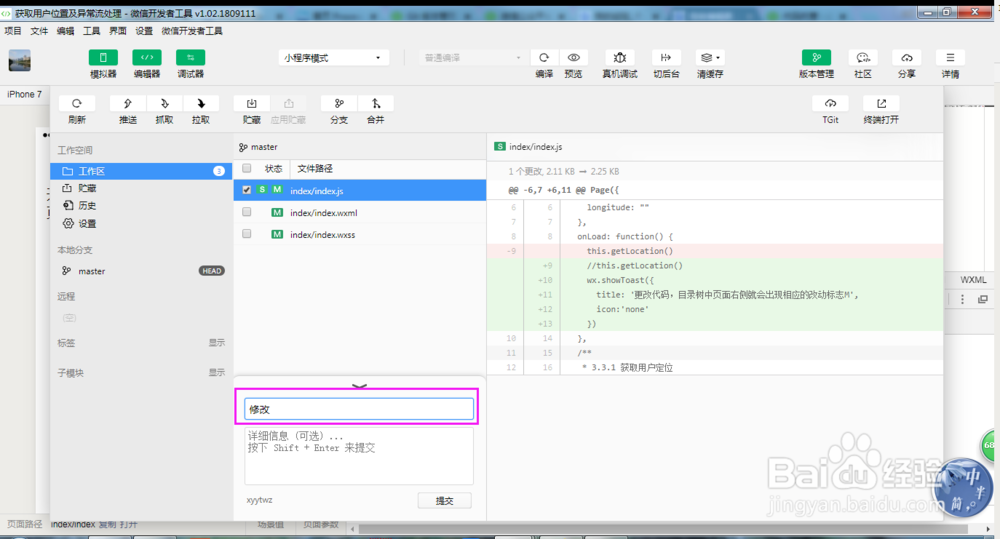Screen dimensions: 1000x539
Task: Click the 拉取 pull icon
Action: [x=201, y=103]
